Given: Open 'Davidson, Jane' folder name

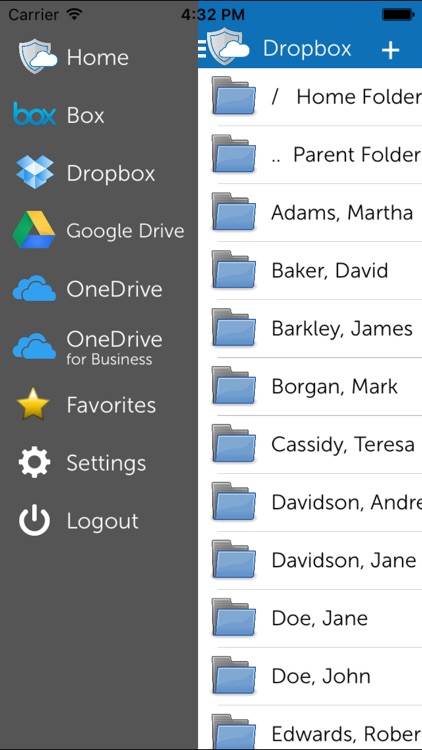Looking at the screenshot, I should tap(344, 560).
